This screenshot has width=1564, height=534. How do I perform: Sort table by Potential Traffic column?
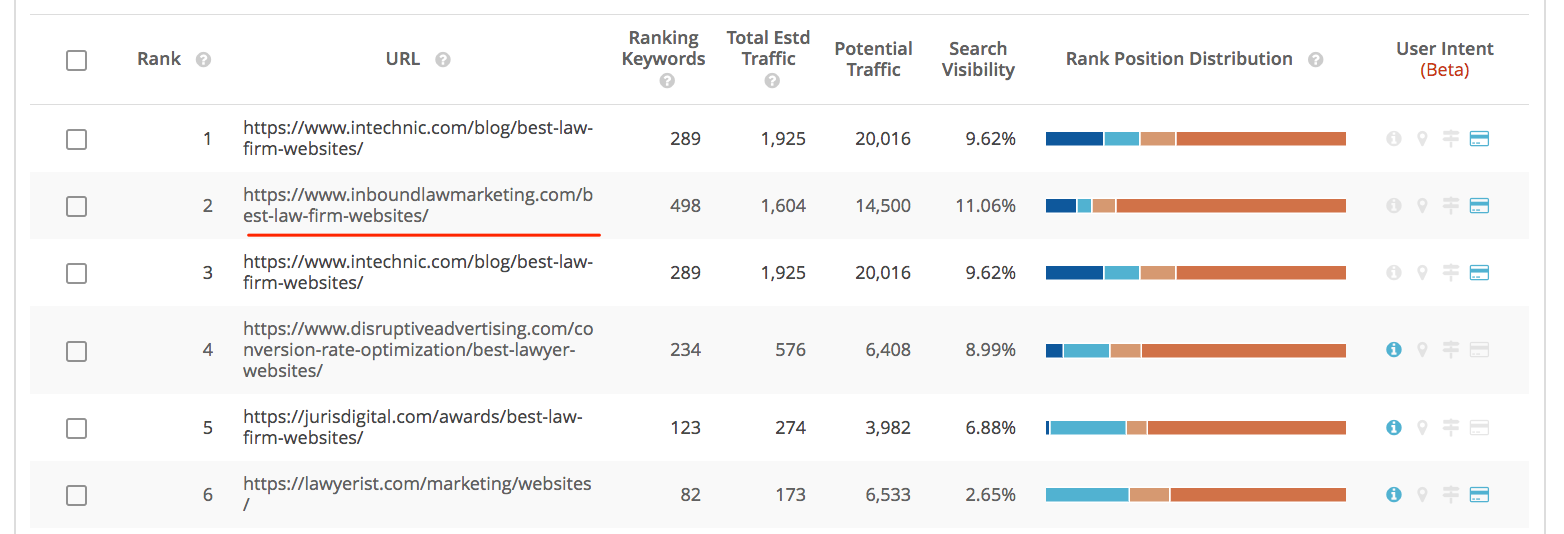(873, 59)
